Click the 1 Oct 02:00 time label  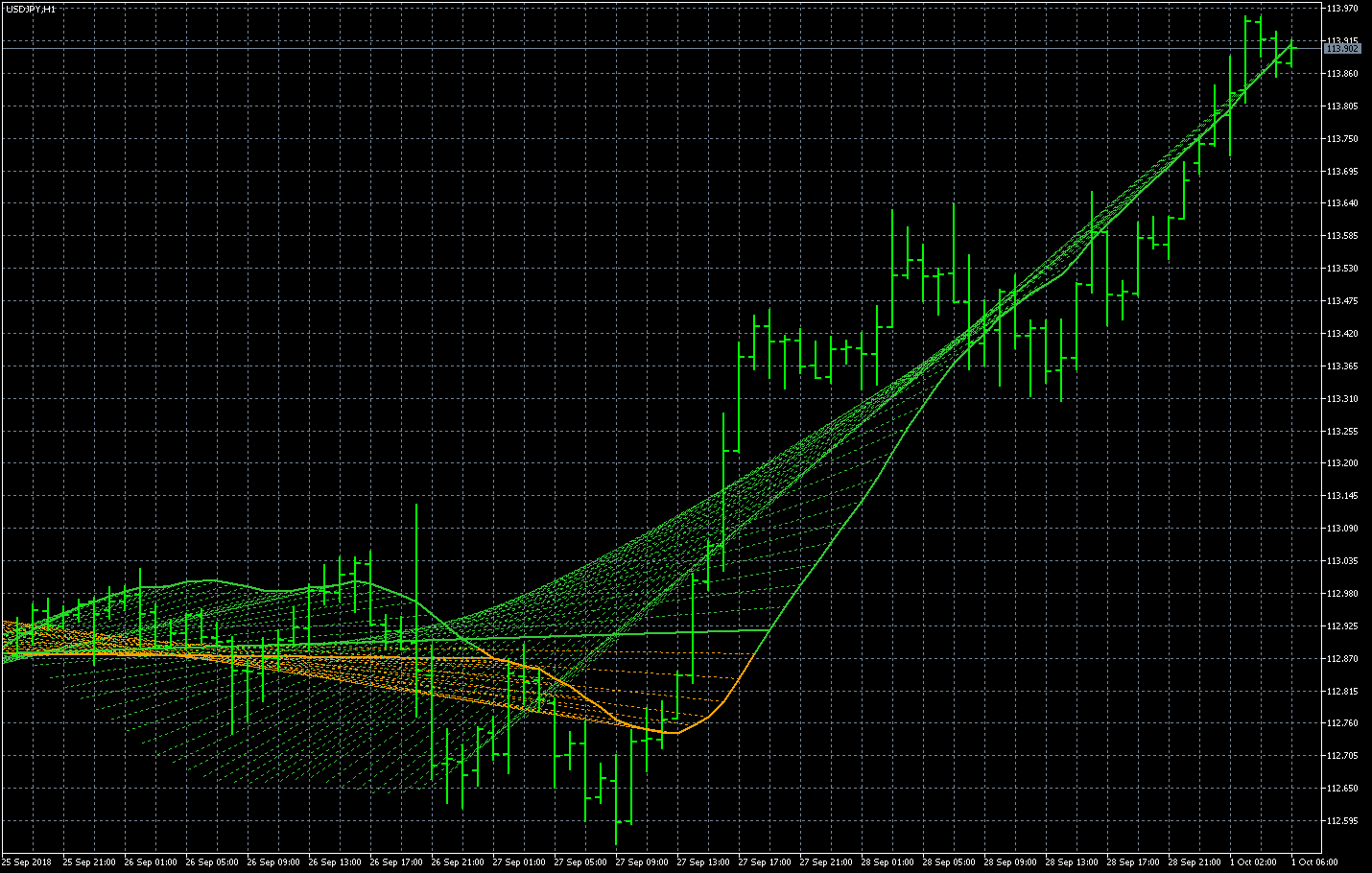pyautogui.click(x=1253, y=862)
